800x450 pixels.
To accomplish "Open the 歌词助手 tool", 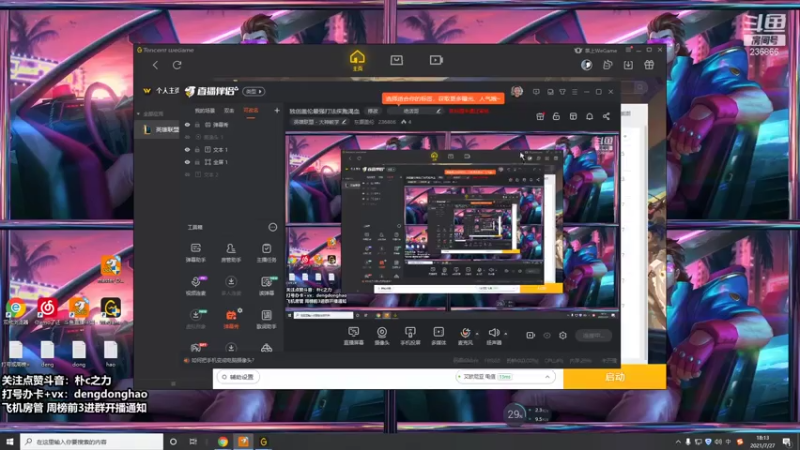I will (266, 318).
